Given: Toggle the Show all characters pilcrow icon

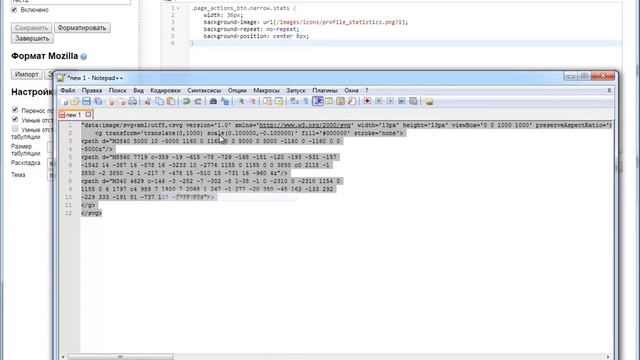Looking at the screenshot, I should tap(306, 101).
